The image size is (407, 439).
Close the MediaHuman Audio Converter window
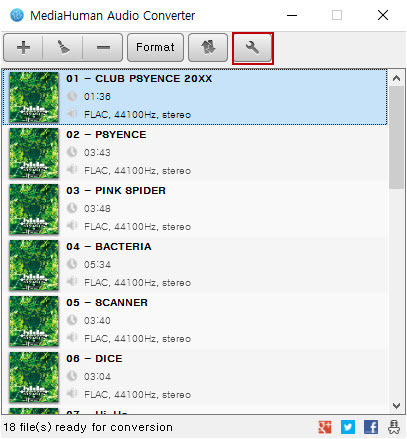383,15
